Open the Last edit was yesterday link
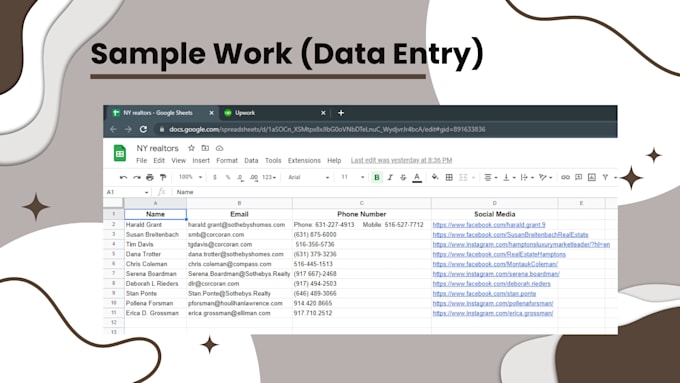The height and width of the screenshot is (383, 680). [x=401, y=160]
